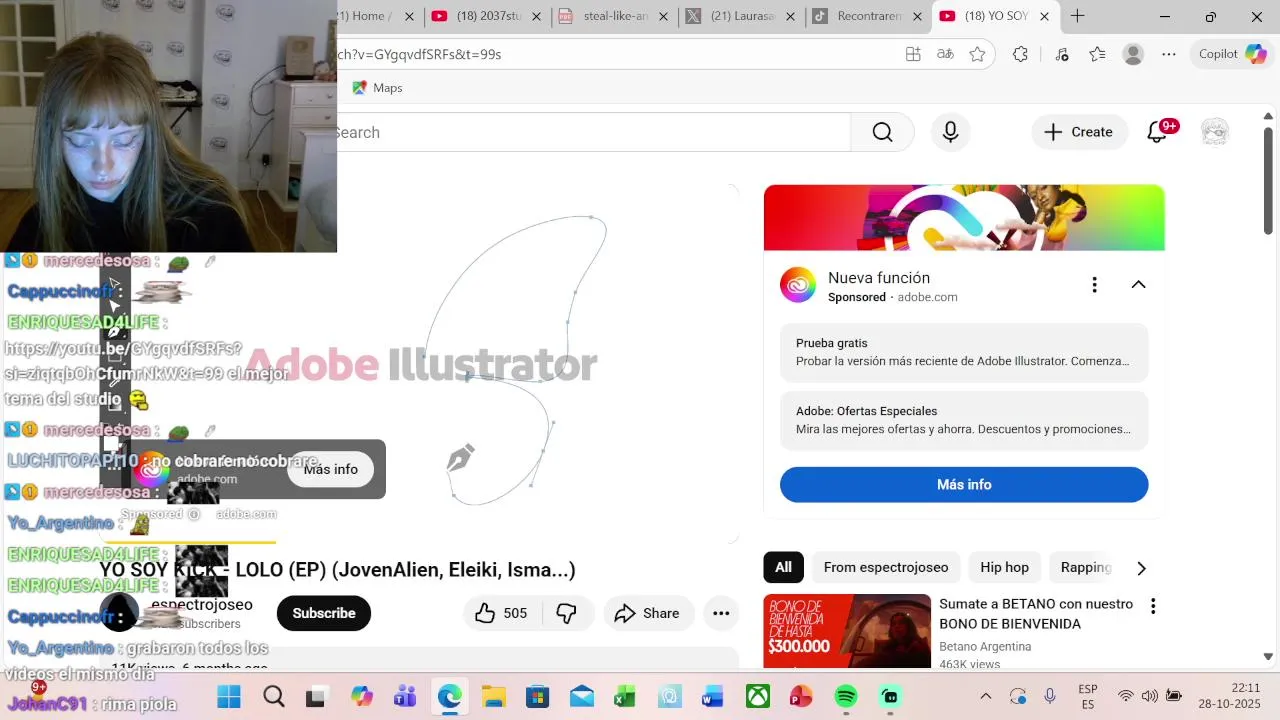1280x720 pixels.
Task: Open Edge extensions puzzle icon
Action: pyautogui.click(x=1020, y=54)
